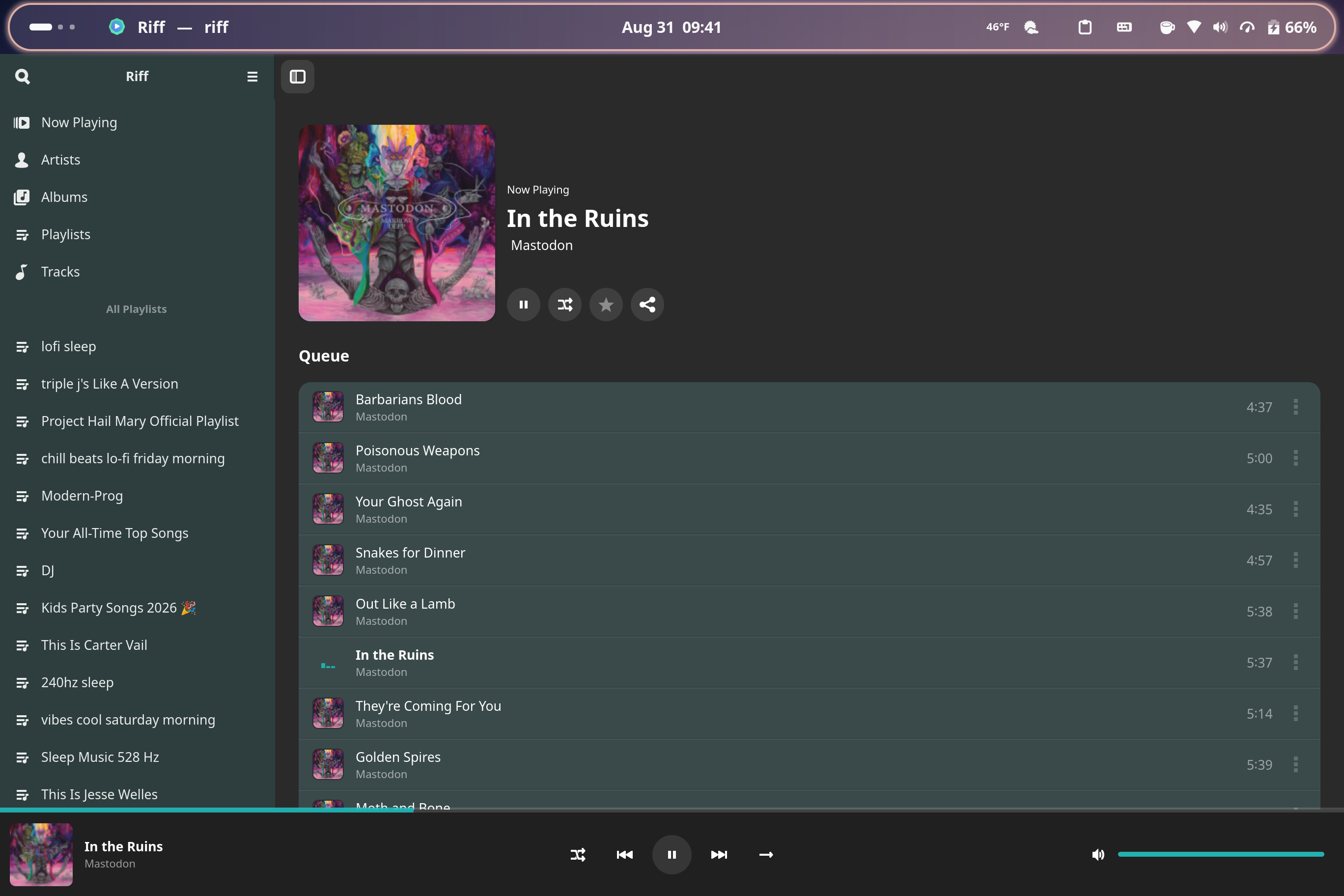Screen dimensions: 1344x896
Task: Mute using the volume speaker icon
Action: [x=1098, y=855]
